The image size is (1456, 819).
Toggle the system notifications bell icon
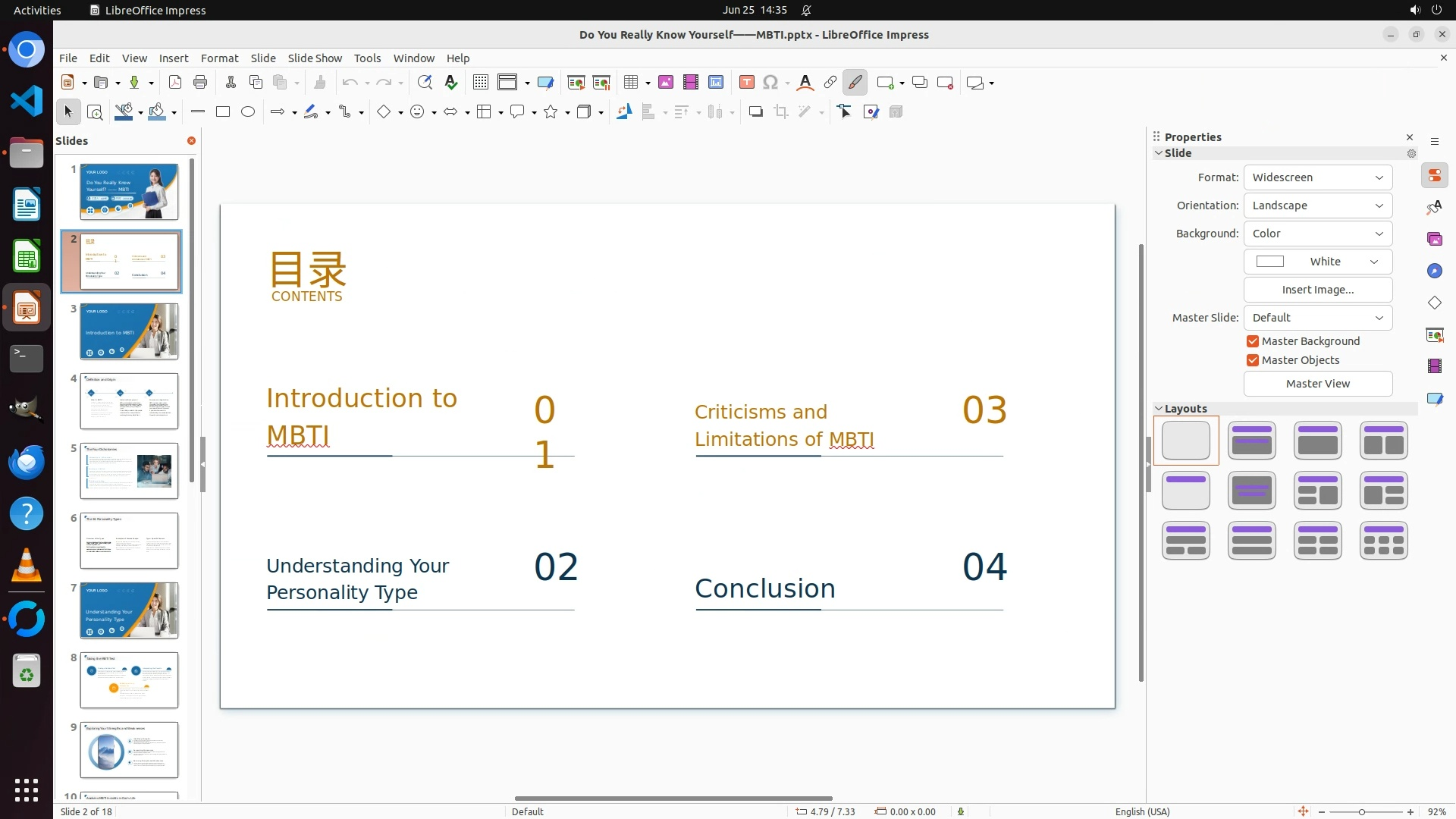point(806,11)
